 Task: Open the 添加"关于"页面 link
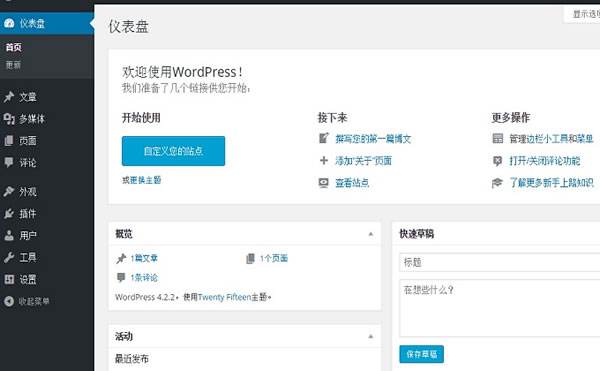click(x=364, y=161)
